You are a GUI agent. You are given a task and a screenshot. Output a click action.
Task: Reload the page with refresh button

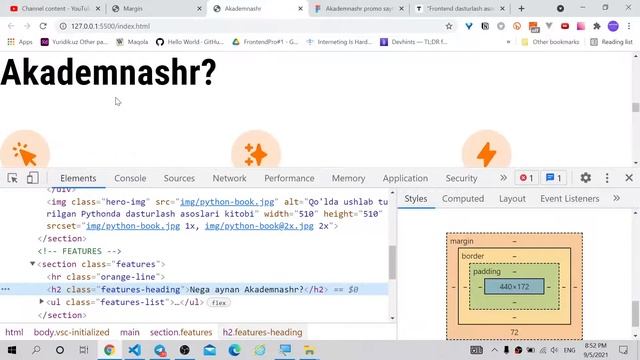43,26
